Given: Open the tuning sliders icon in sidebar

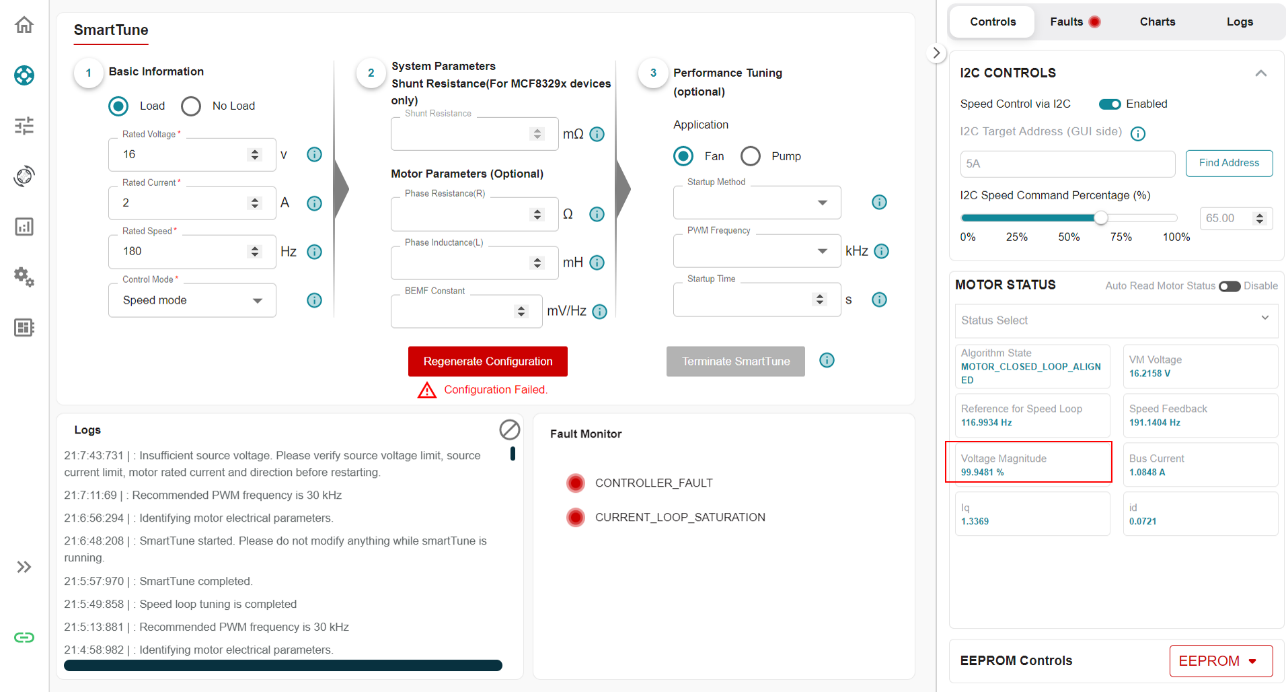Looking at the screenshot, I should [24, 125].
